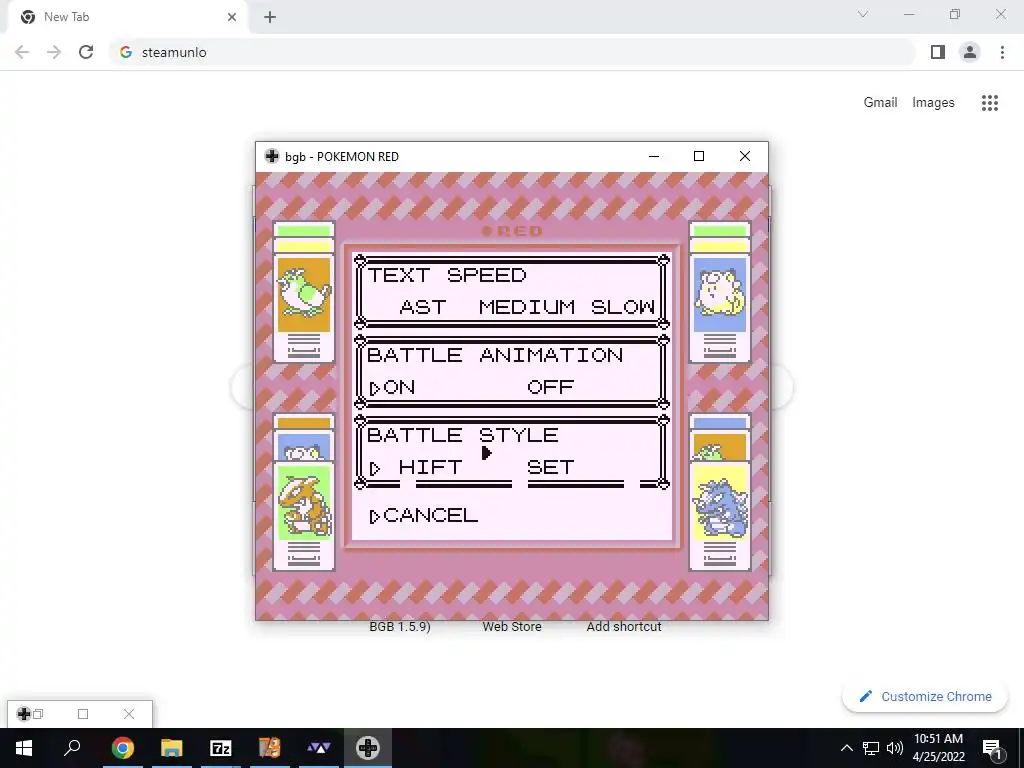Viewport: 1024px width, 768px height.
Task: Click the Rhydon sprite card
Action: click(x=720, y=516)
